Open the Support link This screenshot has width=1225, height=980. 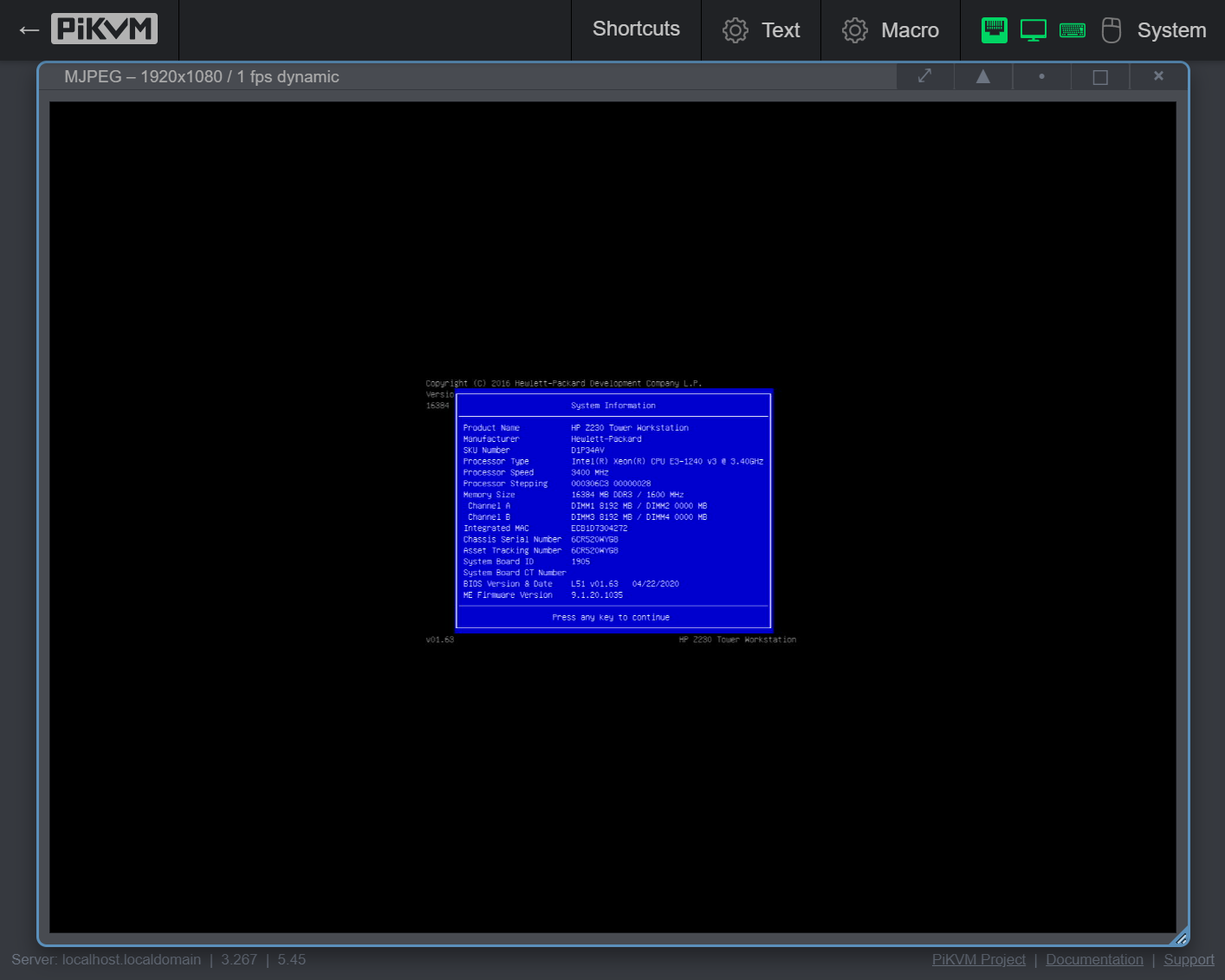point(1189,959)
